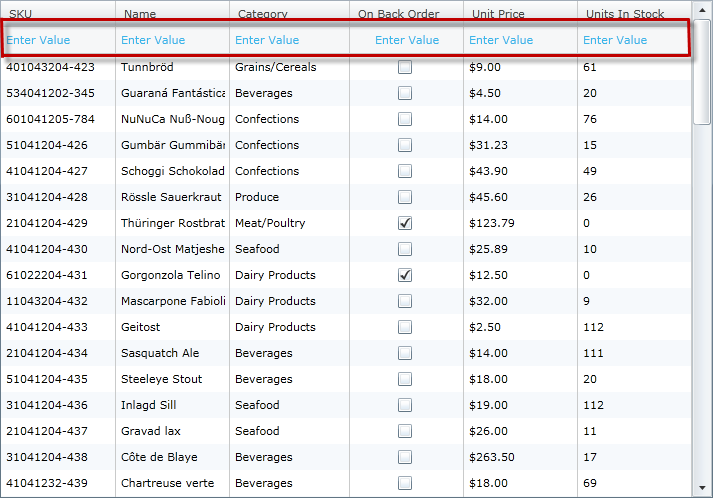This screenshot has height=498, width=713.
Task: Sort by the SKU column header
Action: click(20, 14)
